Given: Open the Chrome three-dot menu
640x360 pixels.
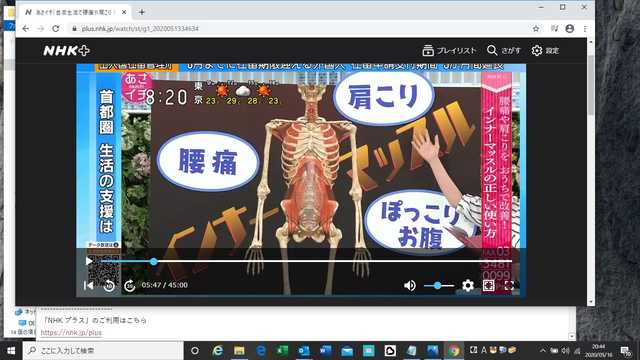Looking at the screenshot, I should click(585, 29).
